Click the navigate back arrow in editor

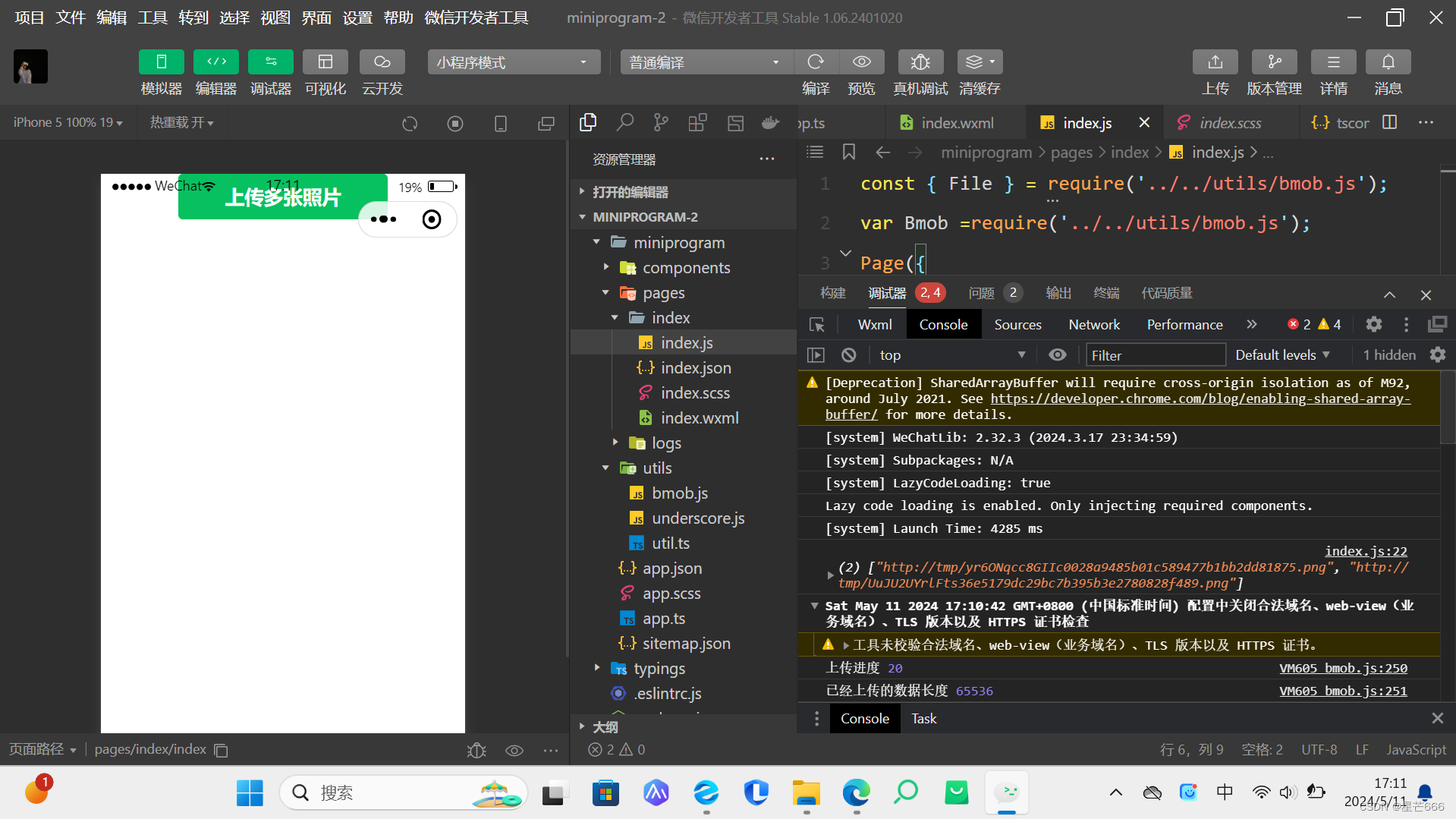click(882, 153)
